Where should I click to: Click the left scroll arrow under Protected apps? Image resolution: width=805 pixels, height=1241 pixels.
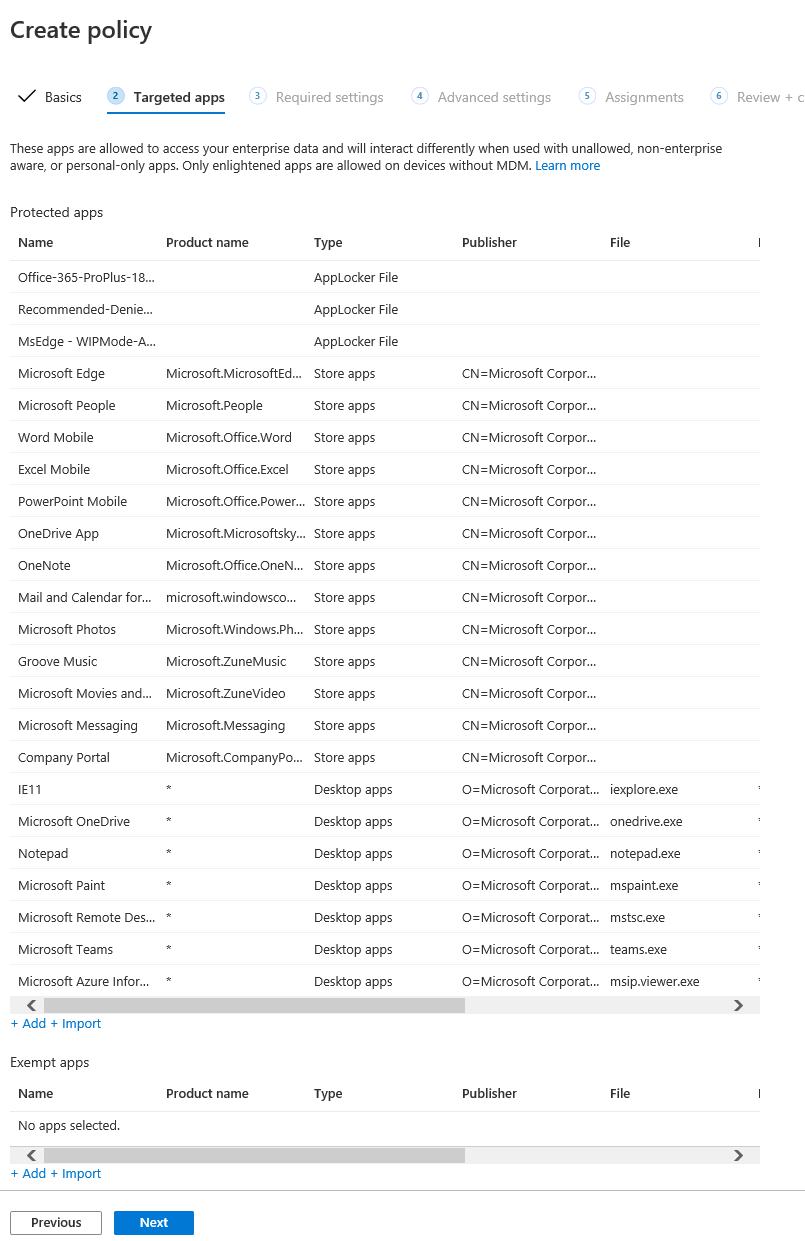[31, 1005]
